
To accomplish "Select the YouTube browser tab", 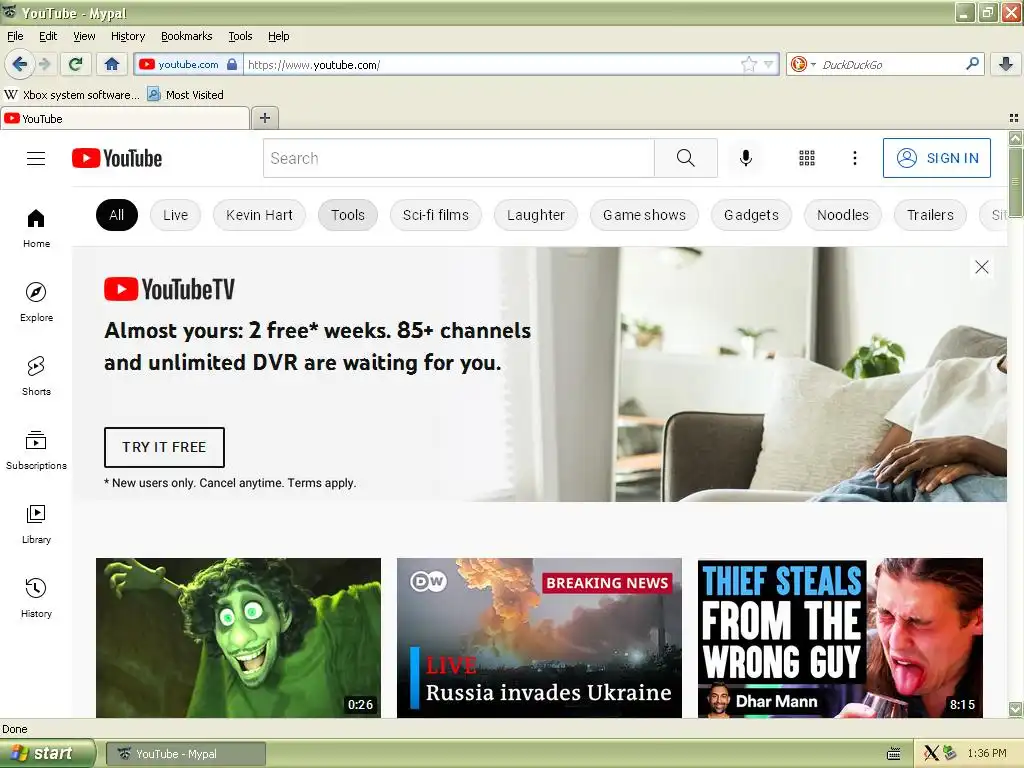I will [x=125, y=119].
